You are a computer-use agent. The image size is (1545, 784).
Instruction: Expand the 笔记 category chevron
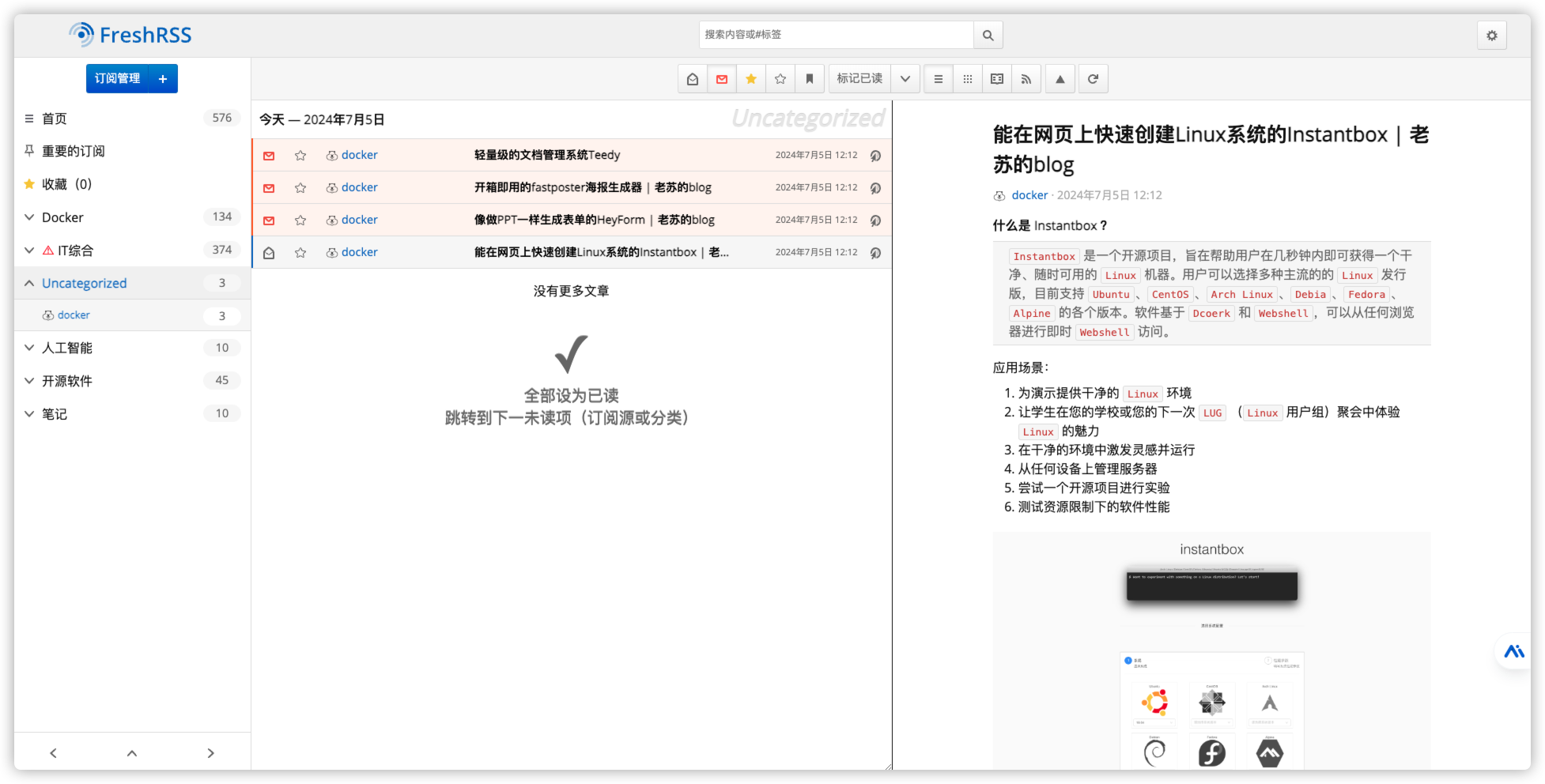[x=29, y=414]
